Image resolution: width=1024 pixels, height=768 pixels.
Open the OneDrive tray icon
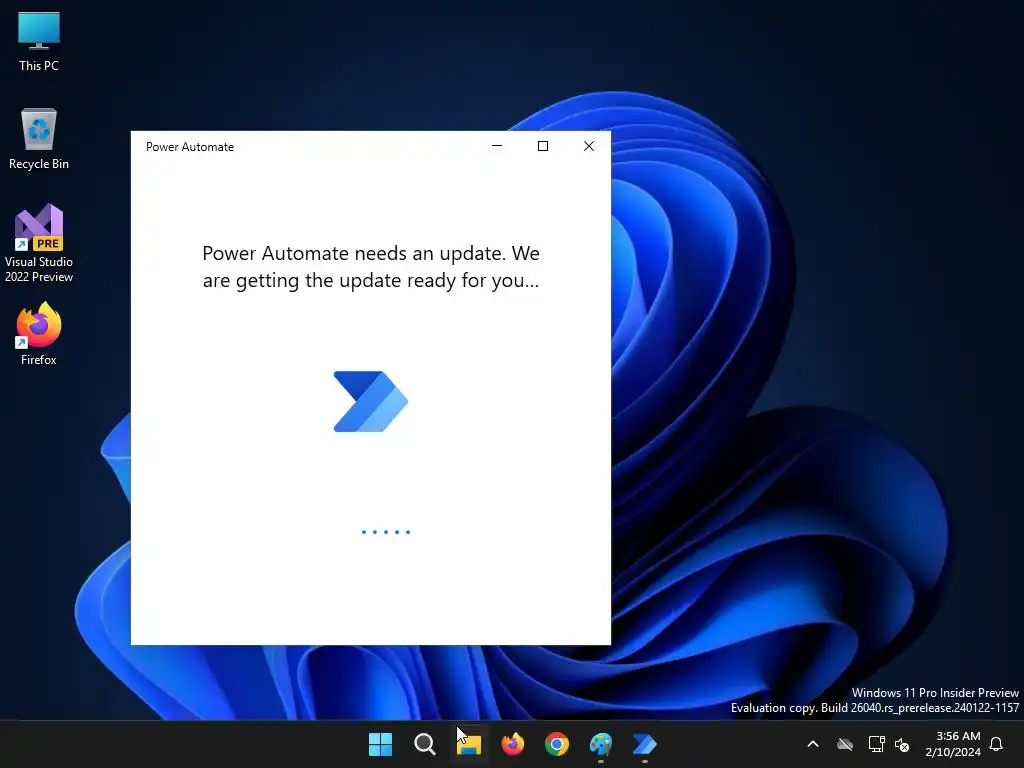tap(845, 744)
